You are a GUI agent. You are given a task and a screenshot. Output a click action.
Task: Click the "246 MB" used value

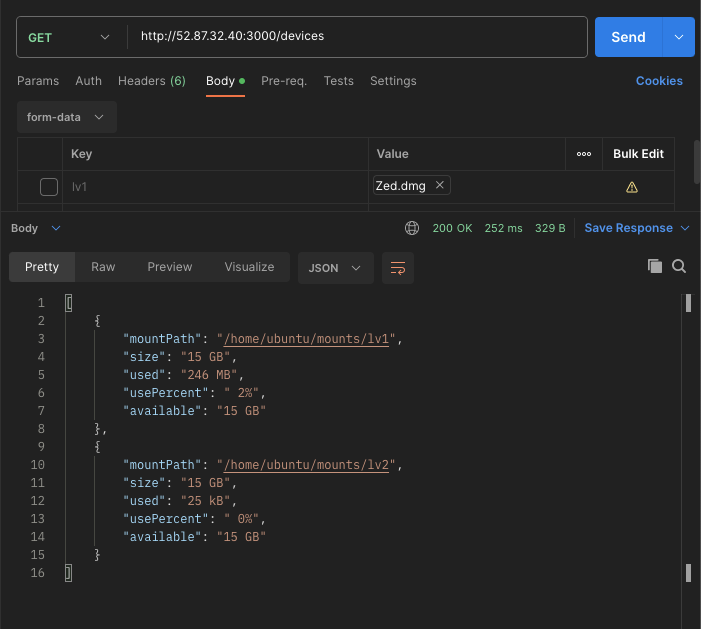pos(209,375)
